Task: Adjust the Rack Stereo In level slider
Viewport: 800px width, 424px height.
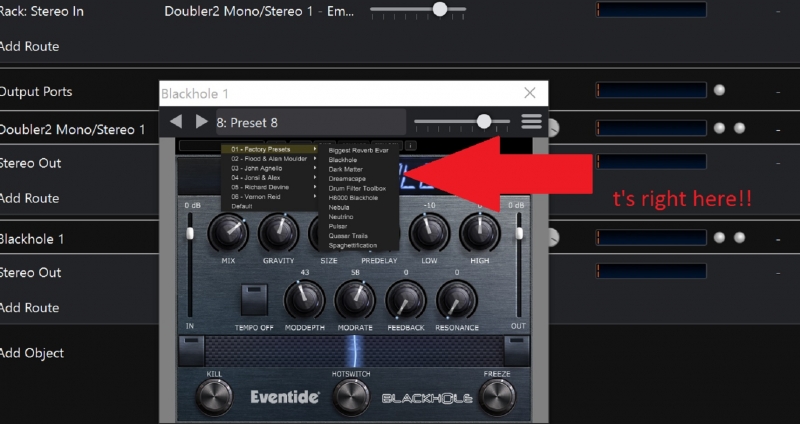Action: click(x=439, y=10)
